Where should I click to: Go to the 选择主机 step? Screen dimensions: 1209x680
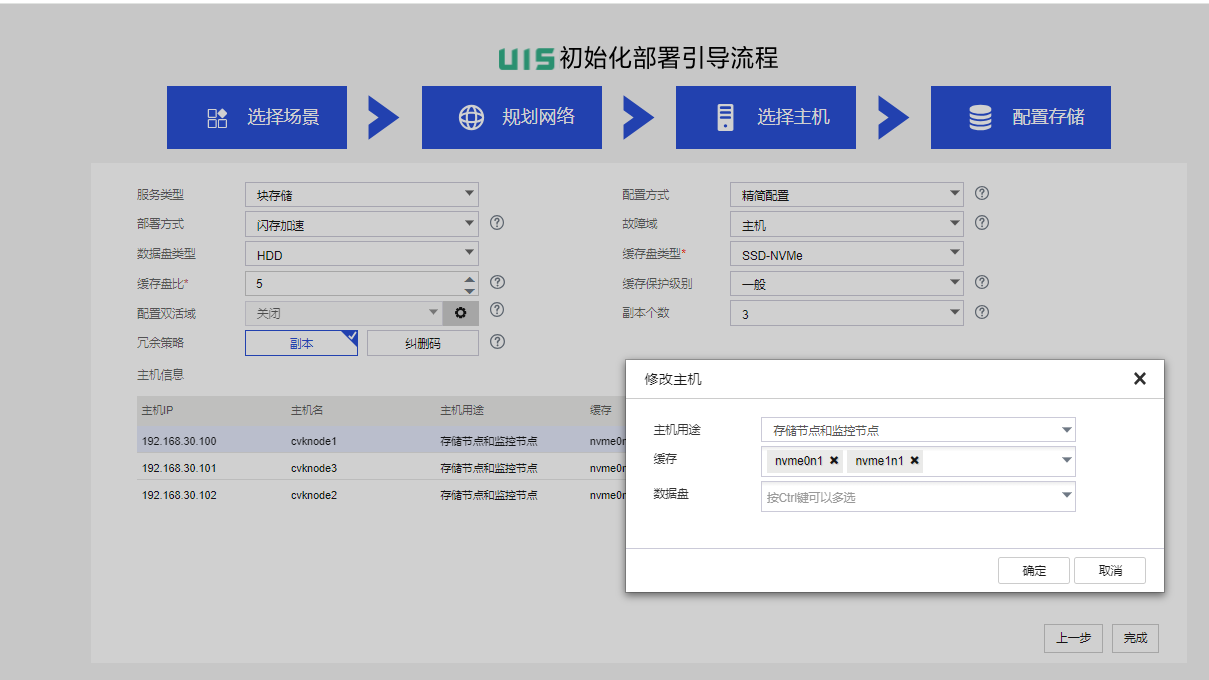pyautogui.click(x=766, y=118)
